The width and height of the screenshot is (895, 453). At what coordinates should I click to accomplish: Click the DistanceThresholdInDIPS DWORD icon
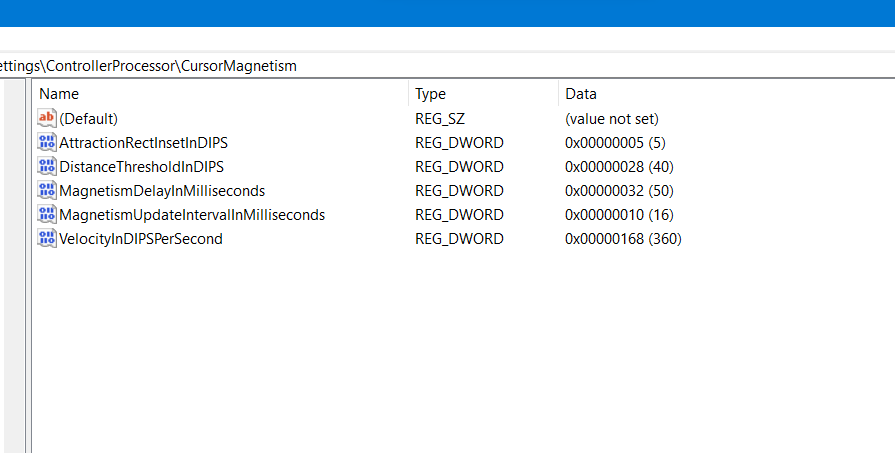pyautogui.click(x=47, y=167)
